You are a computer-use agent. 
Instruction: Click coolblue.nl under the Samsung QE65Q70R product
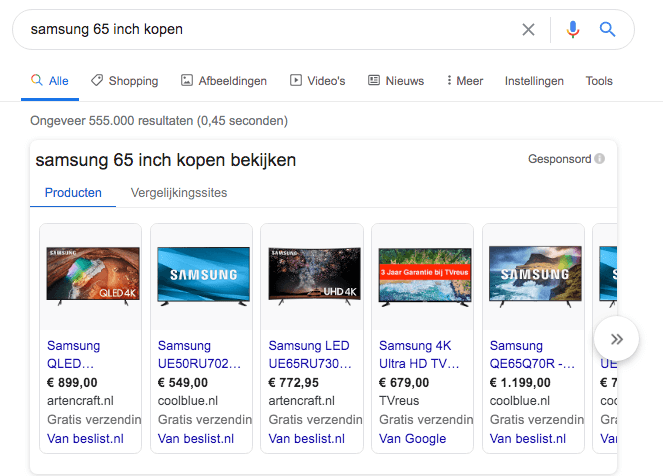[x=520, y=400]
